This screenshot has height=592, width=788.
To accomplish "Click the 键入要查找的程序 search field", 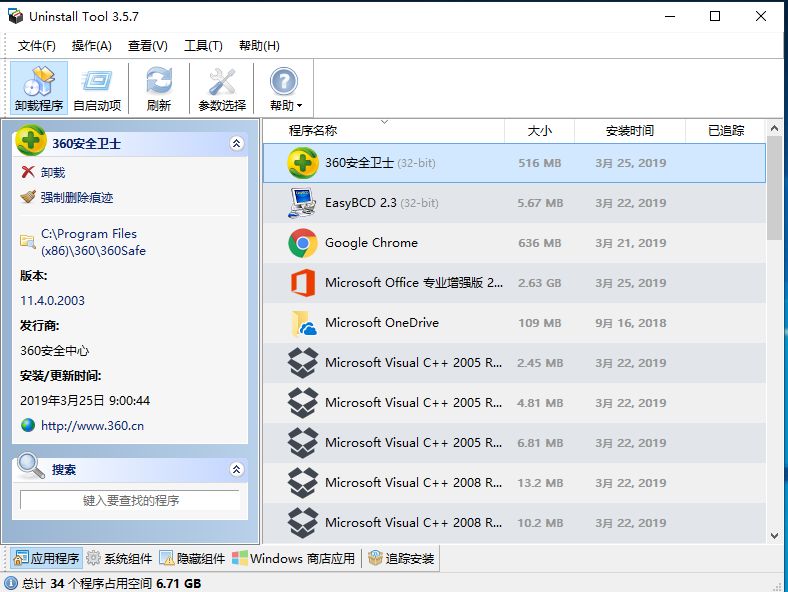I will (130, 501).
